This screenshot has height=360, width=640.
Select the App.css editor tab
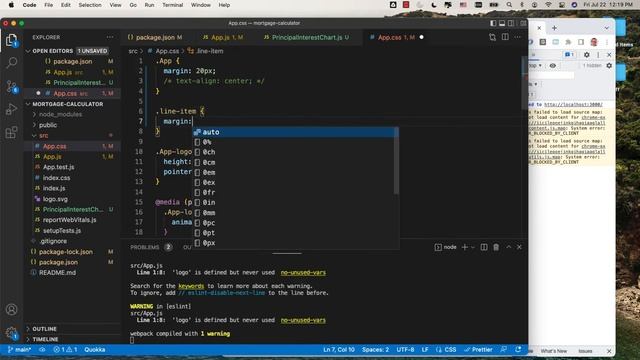click(x=396, y=37)
